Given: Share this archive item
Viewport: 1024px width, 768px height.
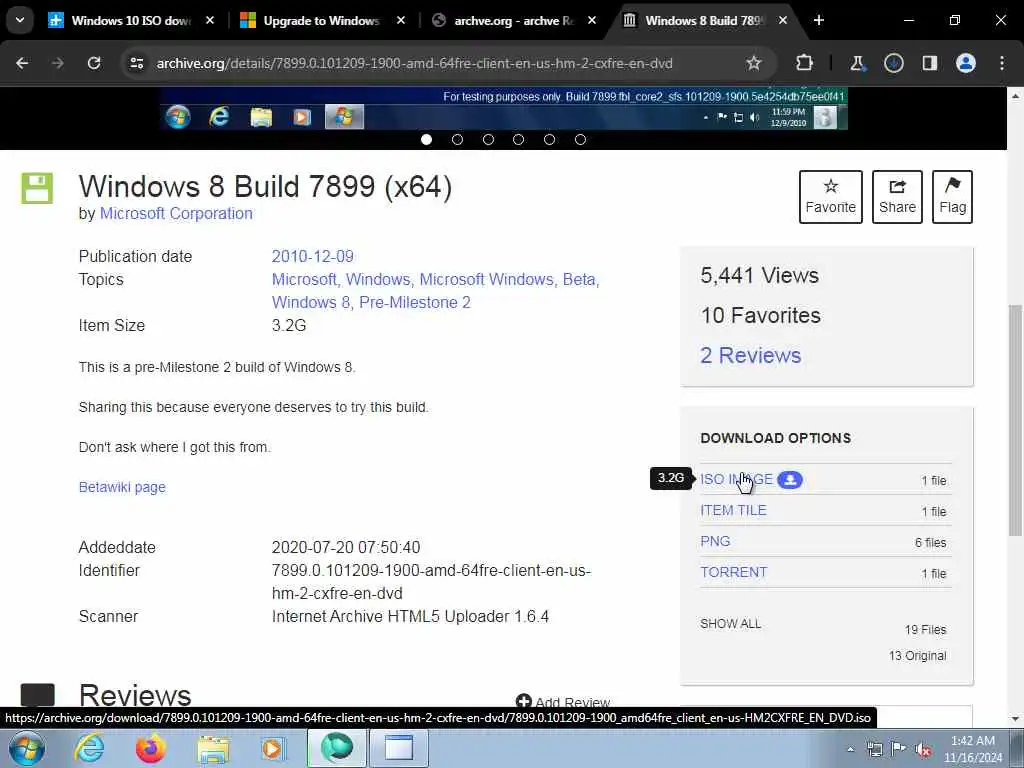Looking at the screenshot, I should (x=897, y=197).
